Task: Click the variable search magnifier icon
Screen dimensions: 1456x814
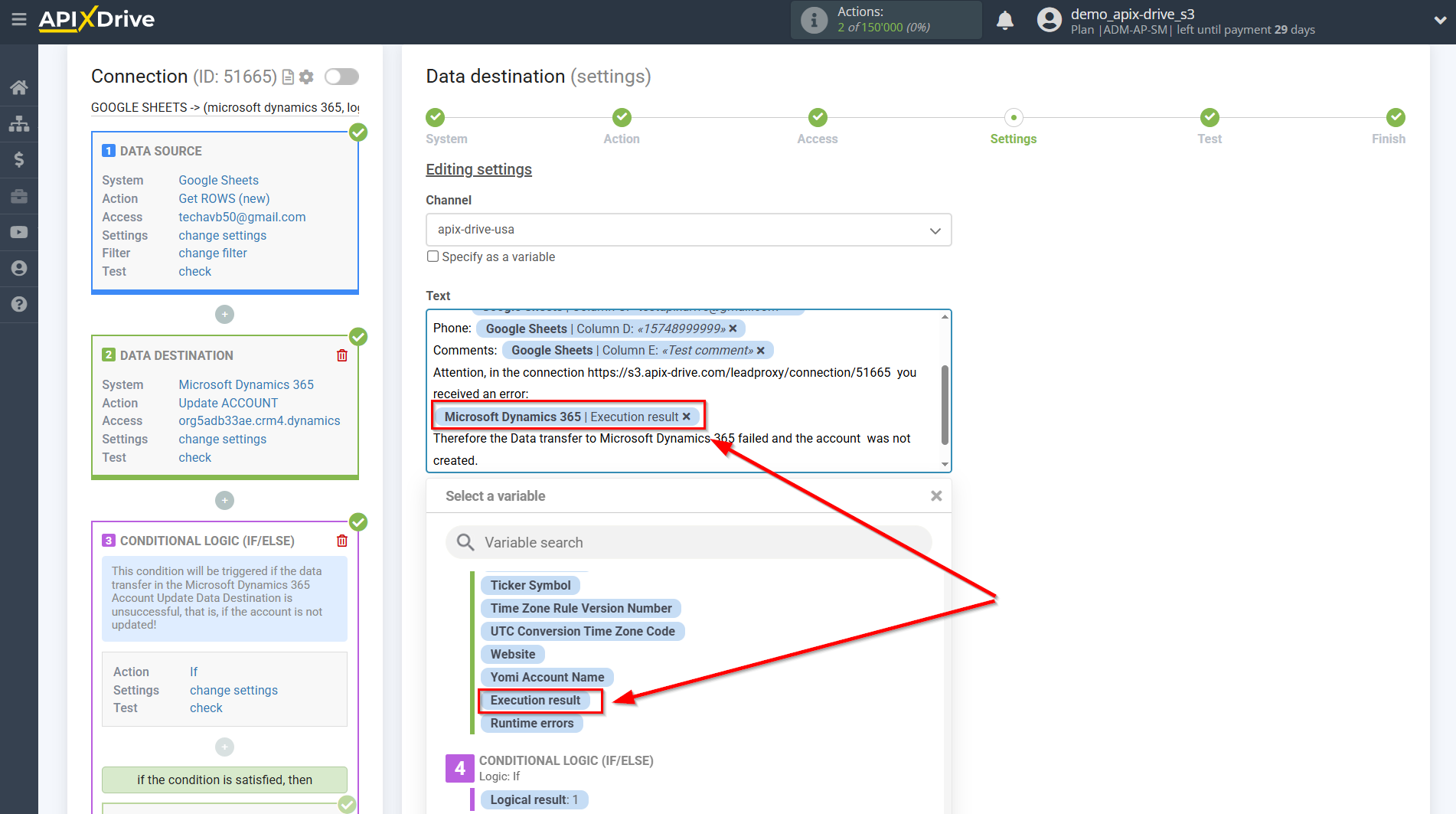Action: tap(465, 542)
